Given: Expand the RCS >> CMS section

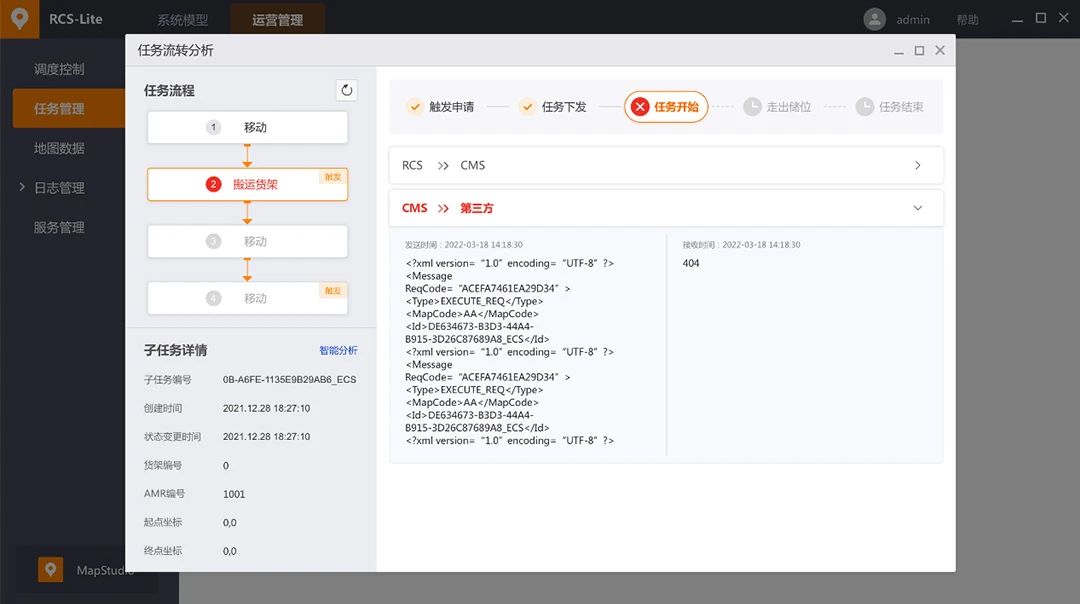Looking at the screenshot, I should click(917, 165).
